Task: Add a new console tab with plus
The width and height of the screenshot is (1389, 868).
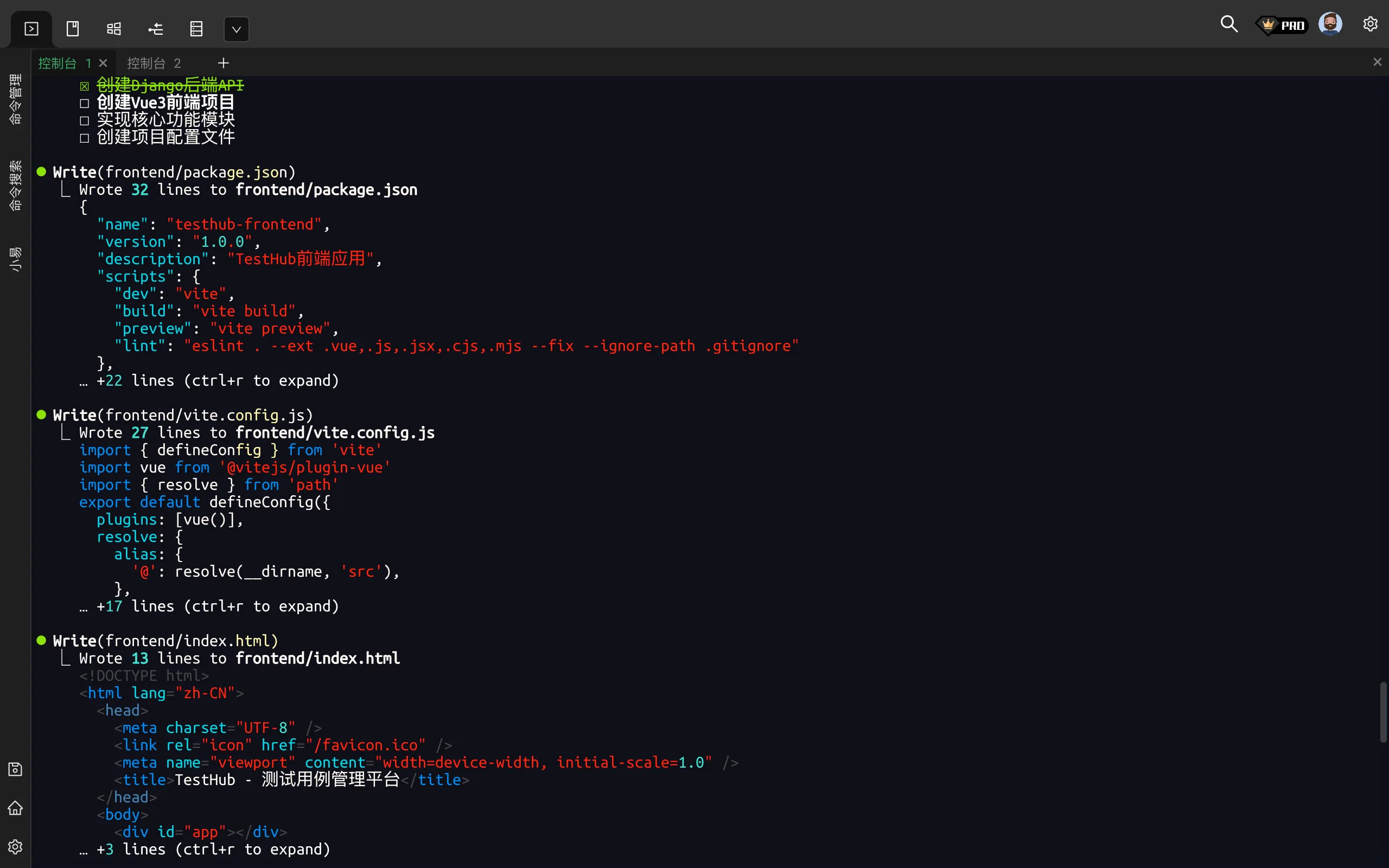Action: (x=224, y=62)
